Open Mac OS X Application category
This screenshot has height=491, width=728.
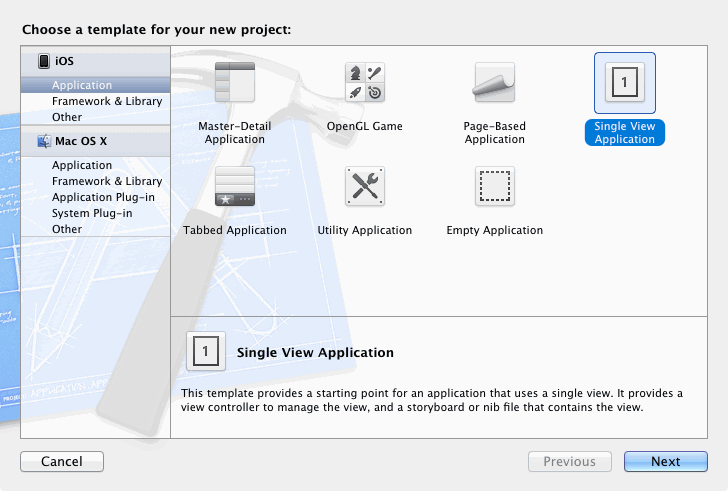coord(82,166)
